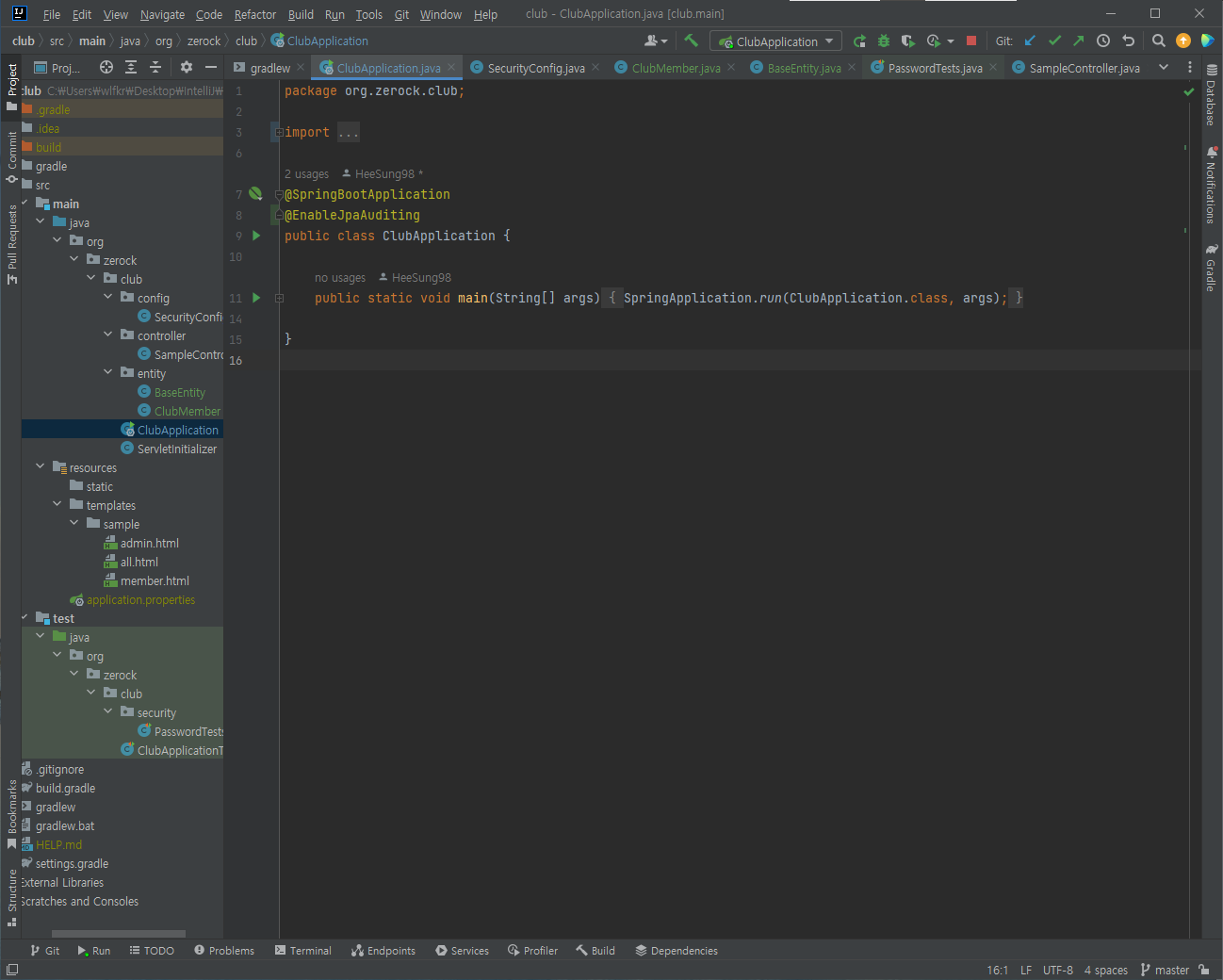Run with coverage shield icon
Image resolution: width=1223 pixels, height=980 pixels.
pyautogui.click(x=907, y=41)
